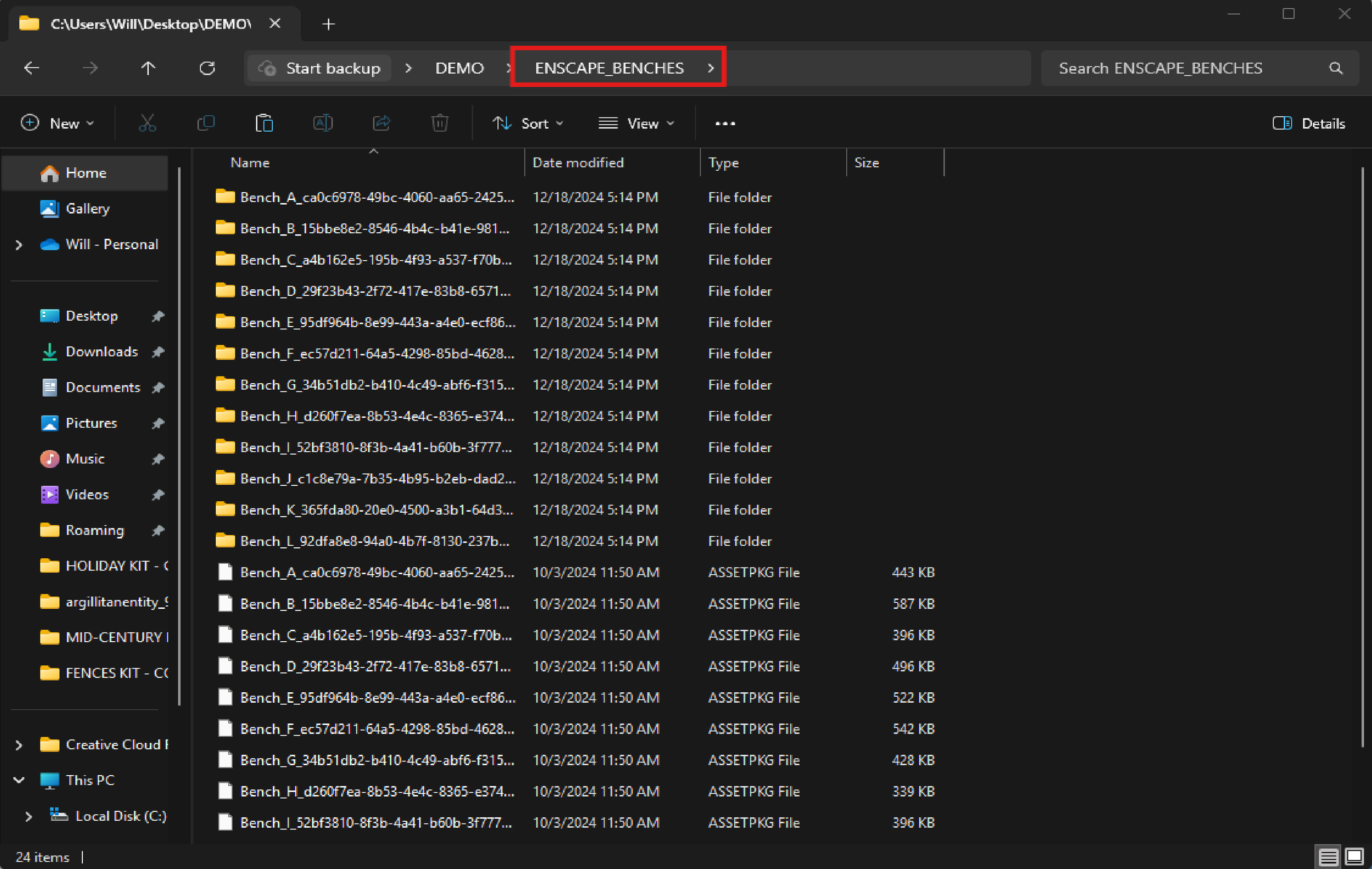Navigate to DEMO in breadcrumb path
Screen dimensions: 1372x869
click(x=459, y=69)
